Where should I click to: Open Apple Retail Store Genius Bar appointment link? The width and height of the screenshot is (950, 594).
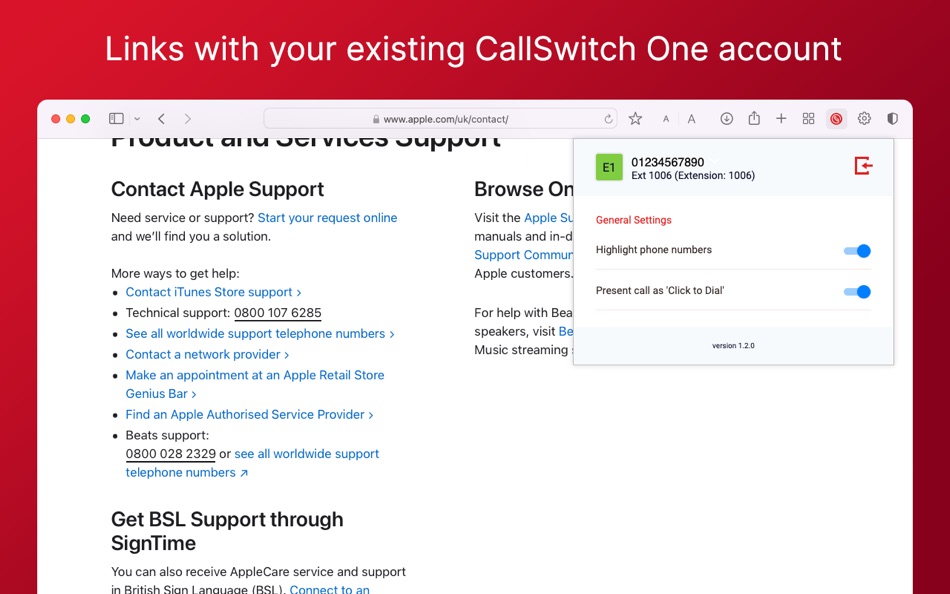coord(254,384)
